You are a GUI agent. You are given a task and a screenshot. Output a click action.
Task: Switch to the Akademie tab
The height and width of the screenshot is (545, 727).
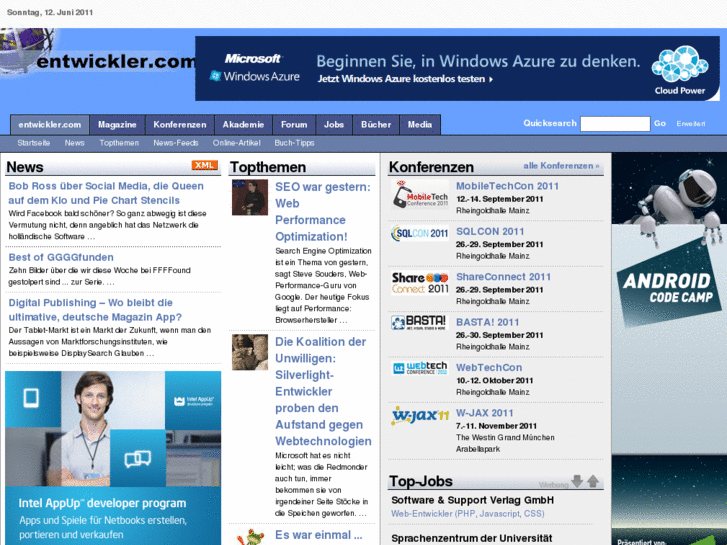[x=243, y=125]
